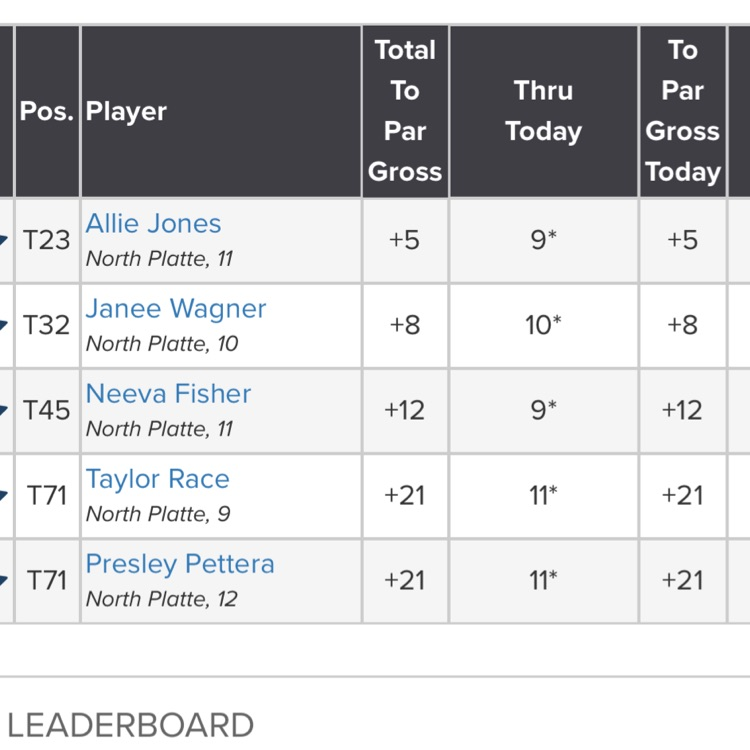Viewport: 750px width, 750px height.
Task: Open Presley Pettera player link
Action: pyautogui.click(x=180, y=564)
